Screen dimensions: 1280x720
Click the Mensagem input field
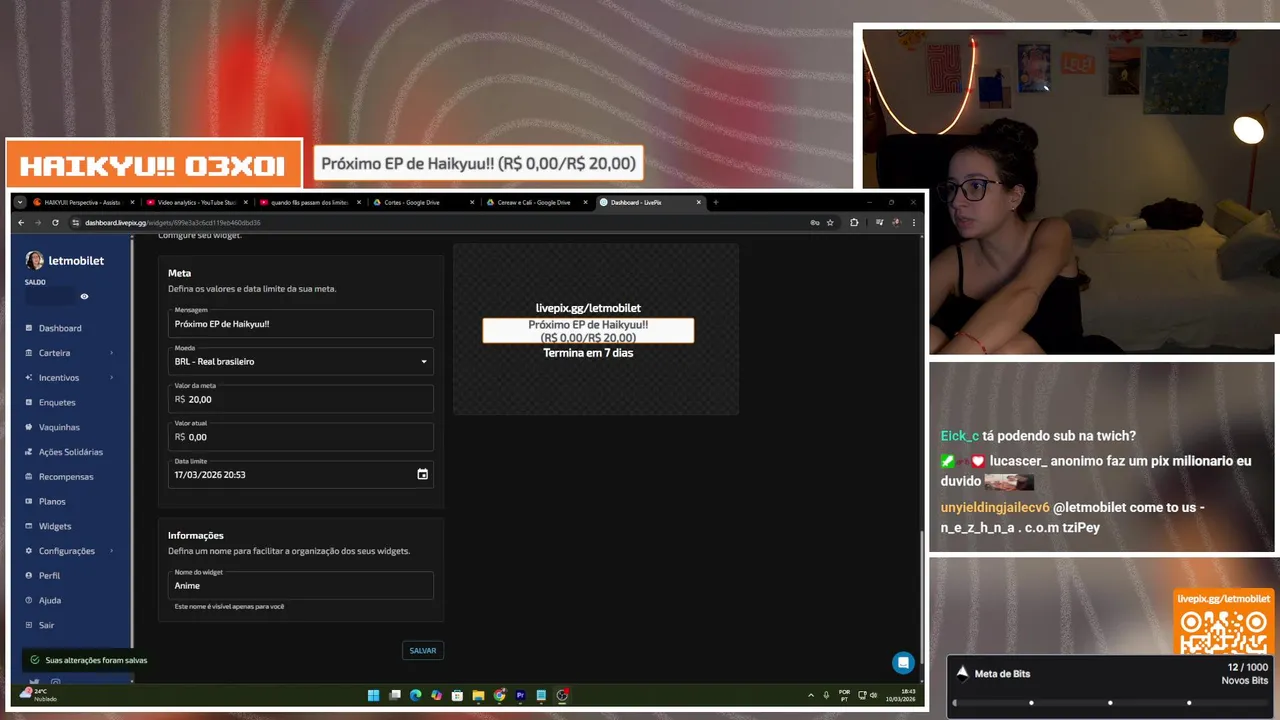(x=301, y=323)
